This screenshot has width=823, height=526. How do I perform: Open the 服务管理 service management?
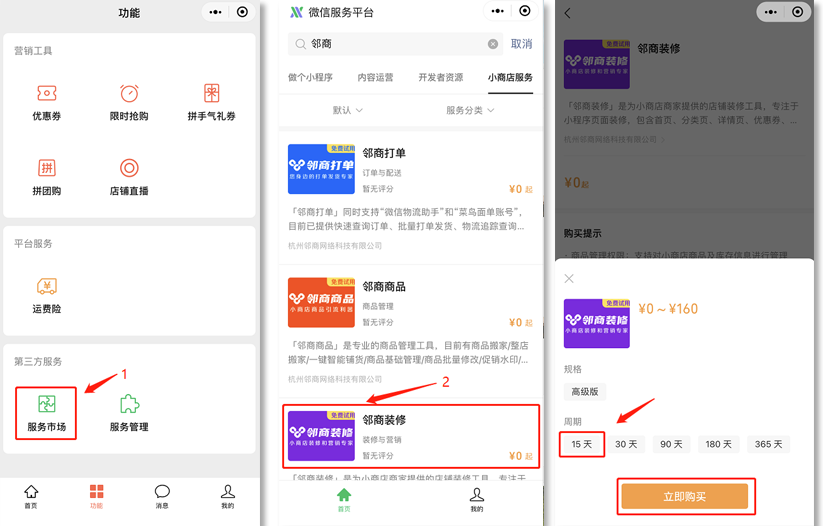[129, 413]
